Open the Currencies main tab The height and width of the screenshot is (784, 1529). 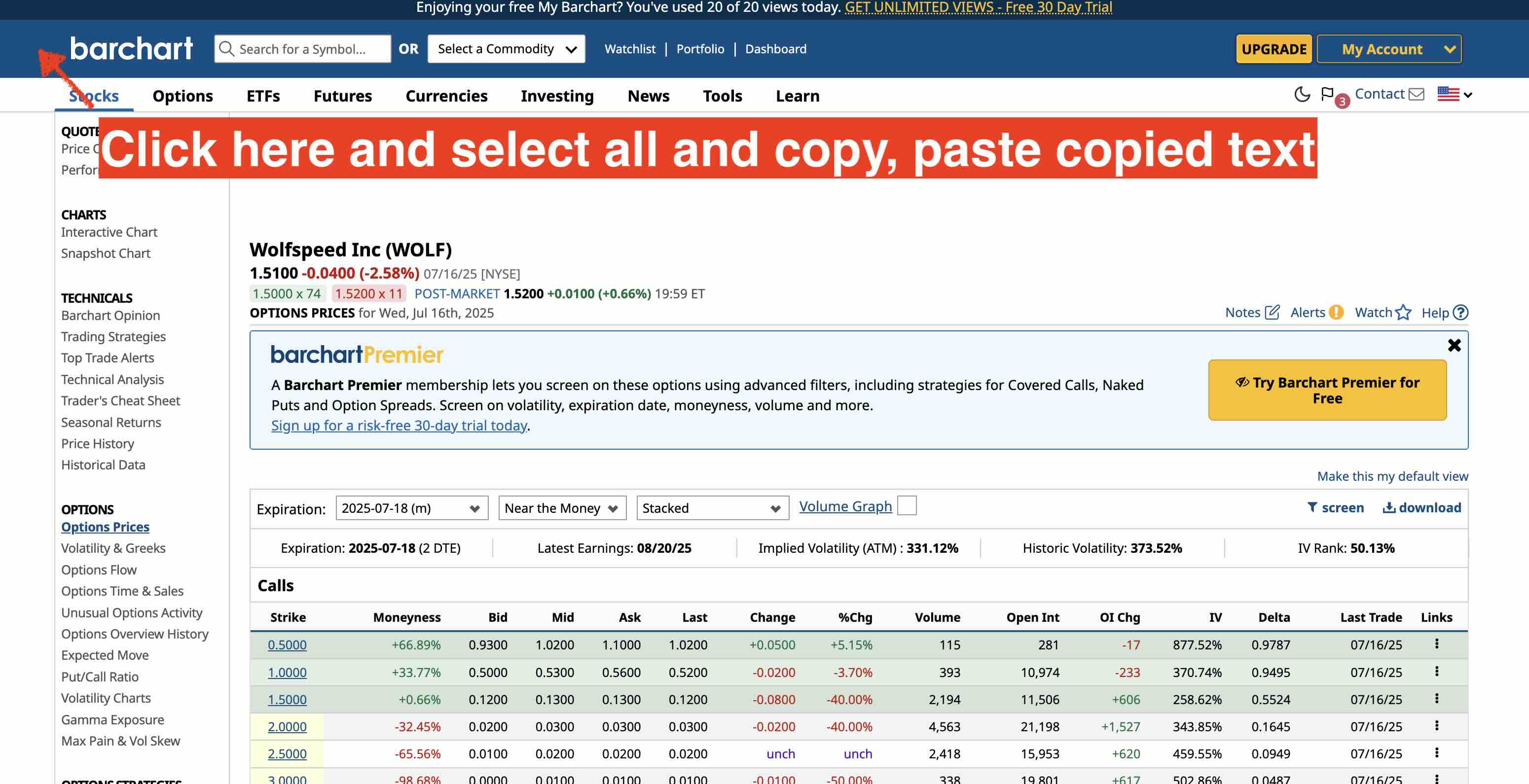(x=446, y=96)
